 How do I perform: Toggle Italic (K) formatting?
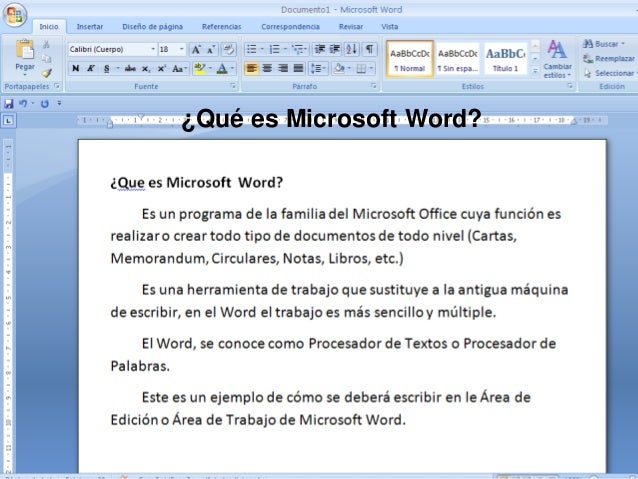click(91, 68)
